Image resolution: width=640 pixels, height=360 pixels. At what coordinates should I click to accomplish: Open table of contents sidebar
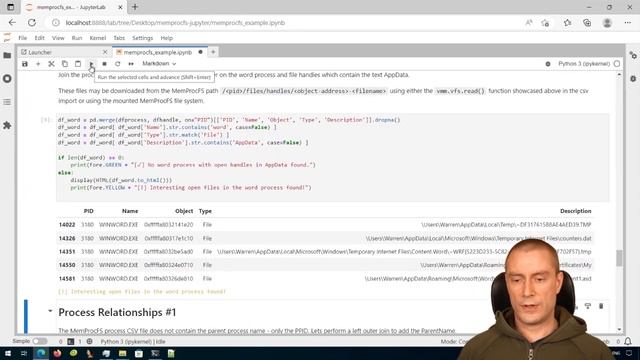7,102
